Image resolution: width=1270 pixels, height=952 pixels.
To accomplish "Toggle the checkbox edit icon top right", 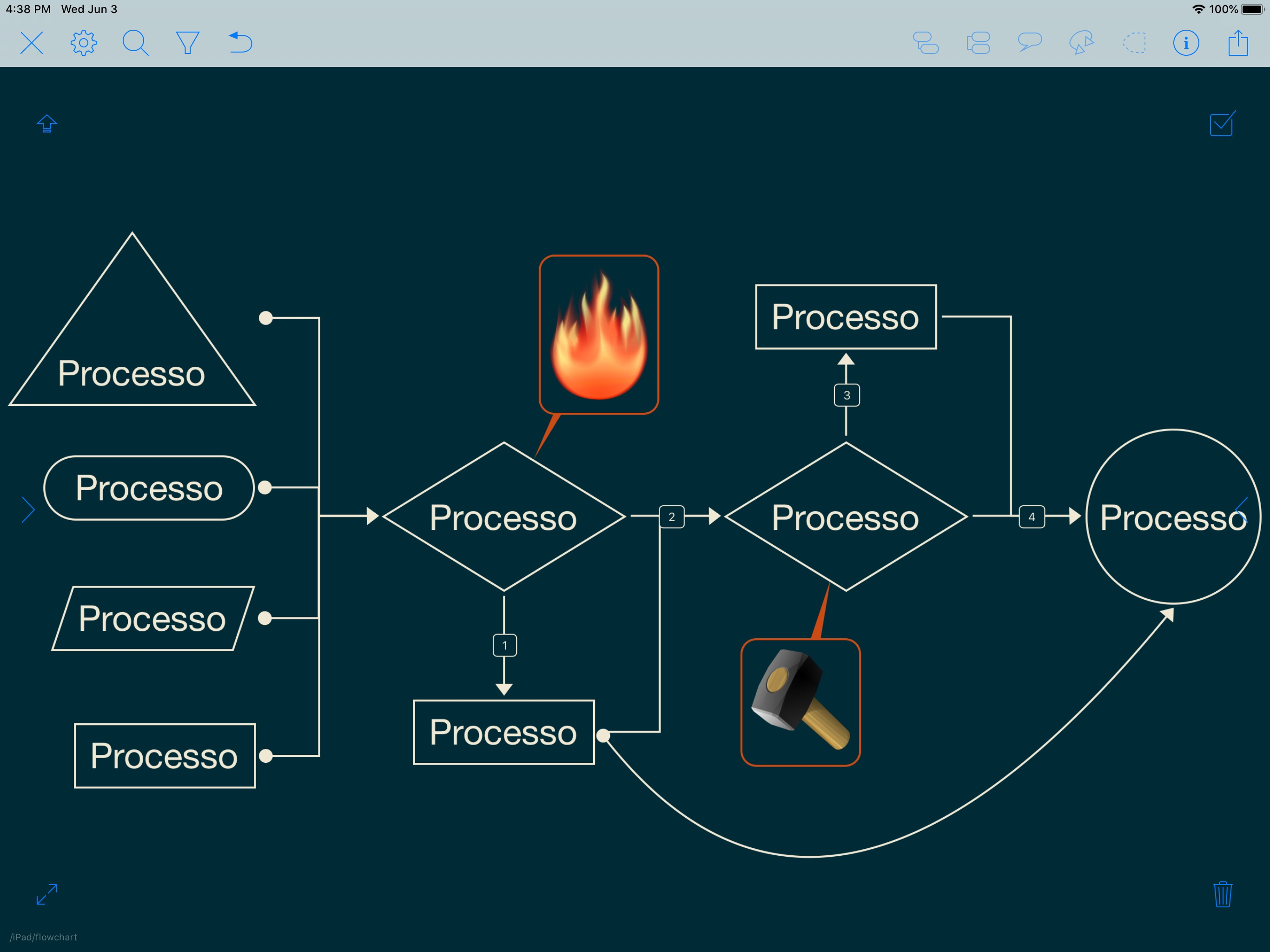I will [1222, 124].
